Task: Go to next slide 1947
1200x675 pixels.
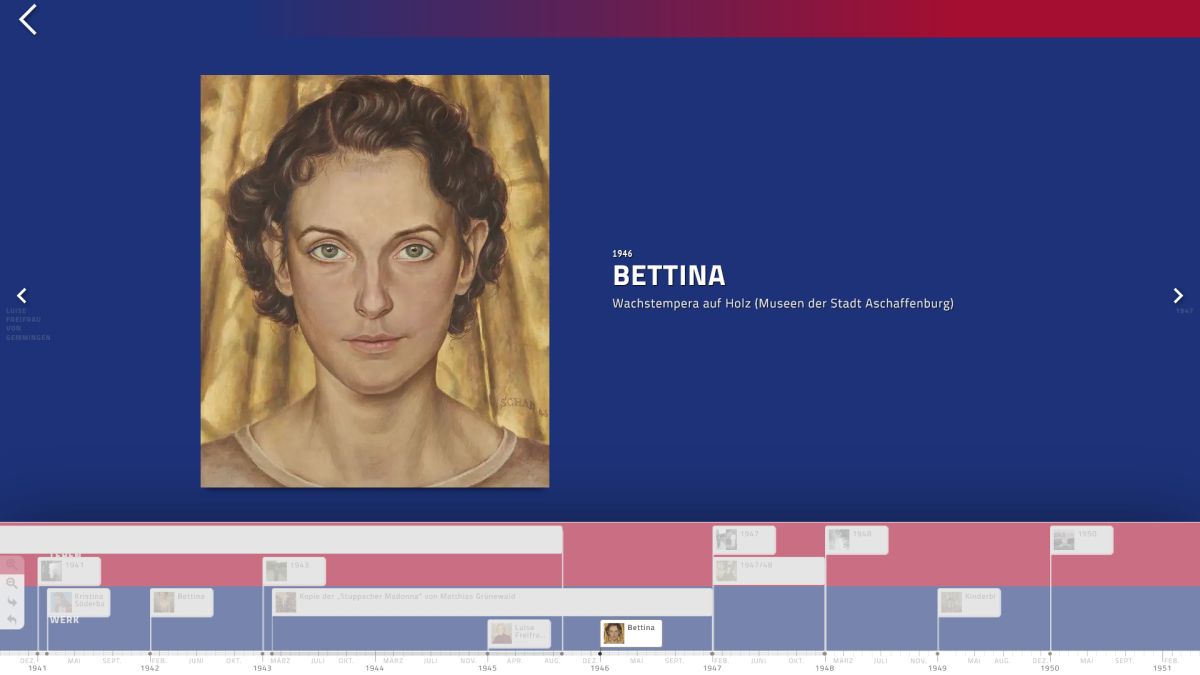Action: point(1178,296)
